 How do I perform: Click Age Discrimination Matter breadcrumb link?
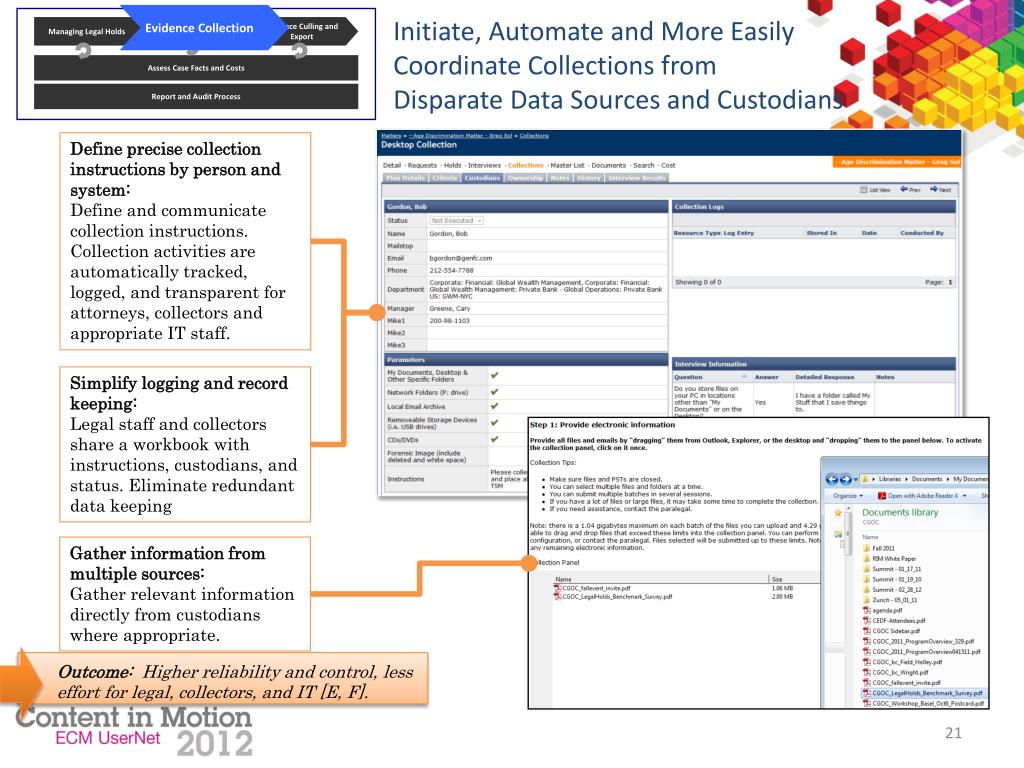click(460, 136)
